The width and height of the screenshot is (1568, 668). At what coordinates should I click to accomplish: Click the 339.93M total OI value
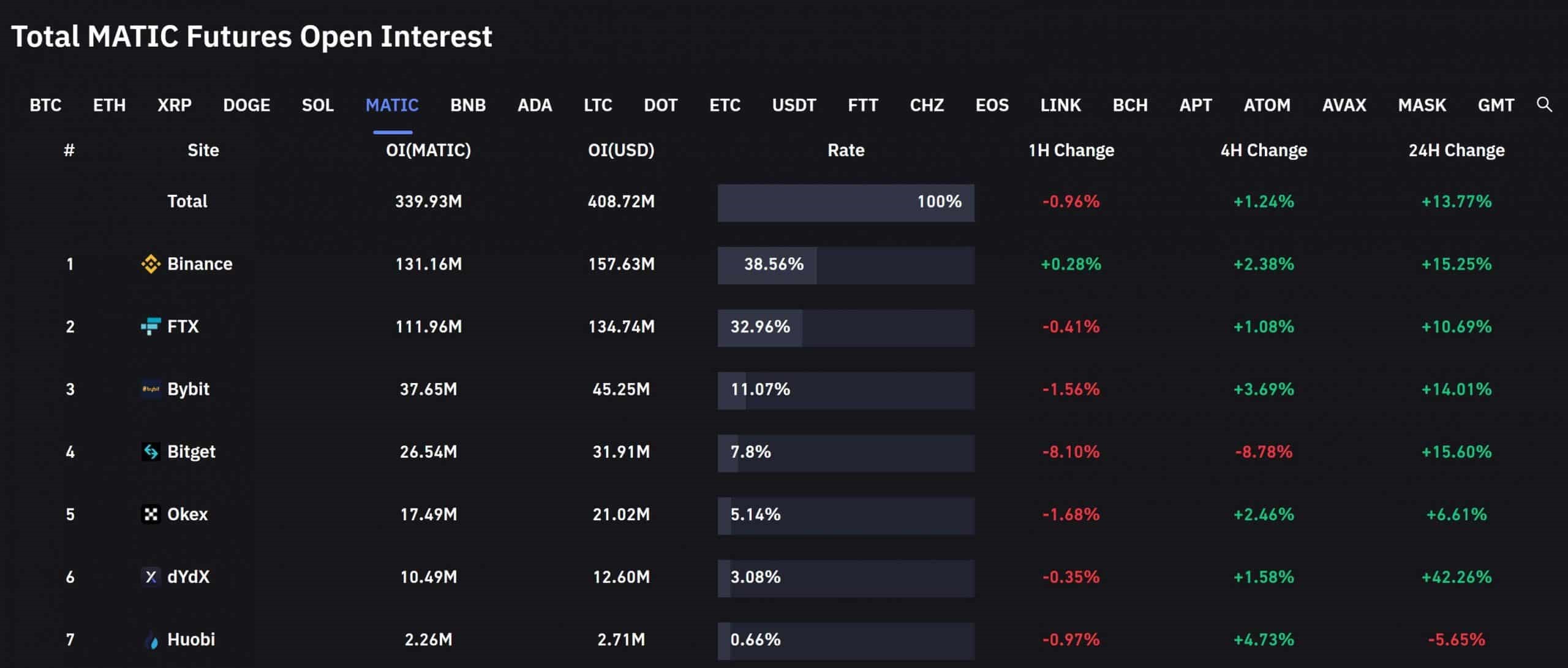coord(428,202)
